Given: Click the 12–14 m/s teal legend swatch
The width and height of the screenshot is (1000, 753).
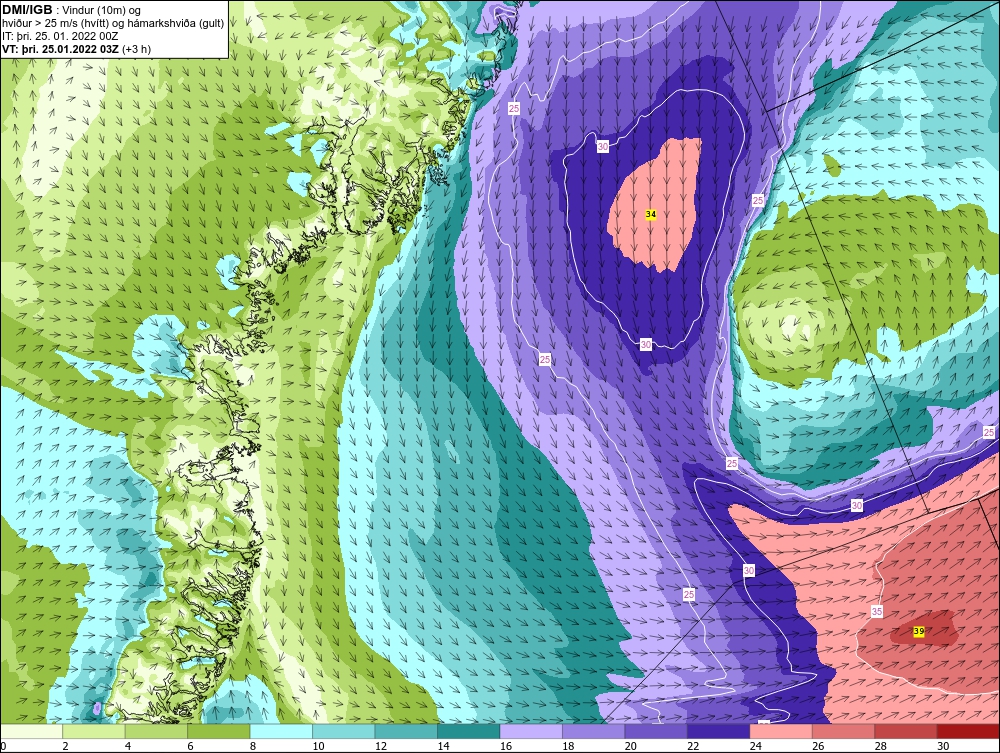Looking at the screenshot, I should (406, 731).
